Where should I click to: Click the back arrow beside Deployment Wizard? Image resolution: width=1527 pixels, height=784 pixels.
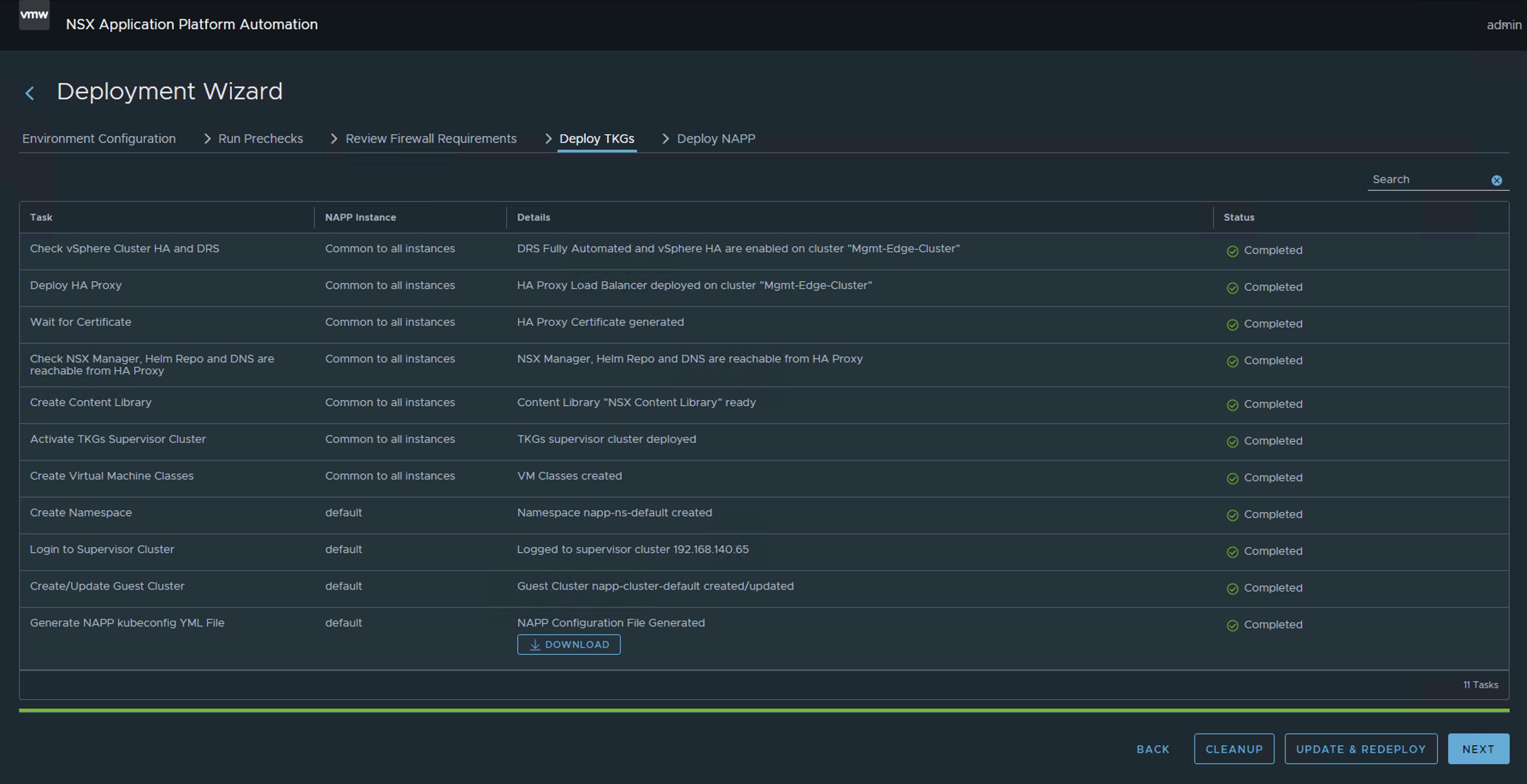[x=29, y=93]
